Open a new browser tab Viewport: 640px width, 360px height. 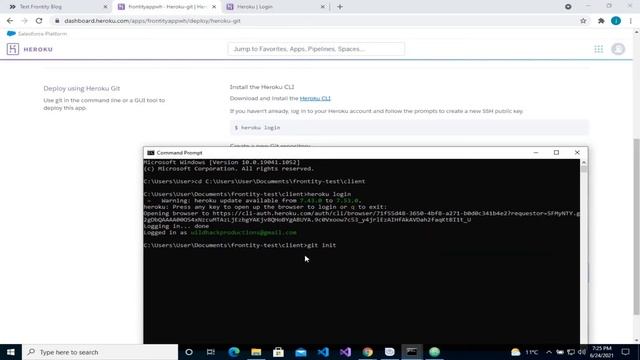[340, 7]
